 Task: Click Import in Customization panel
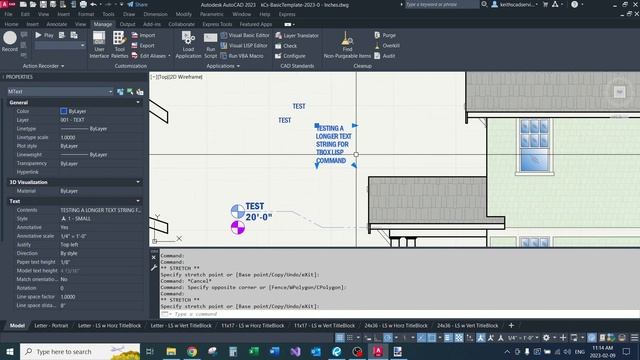143,36
